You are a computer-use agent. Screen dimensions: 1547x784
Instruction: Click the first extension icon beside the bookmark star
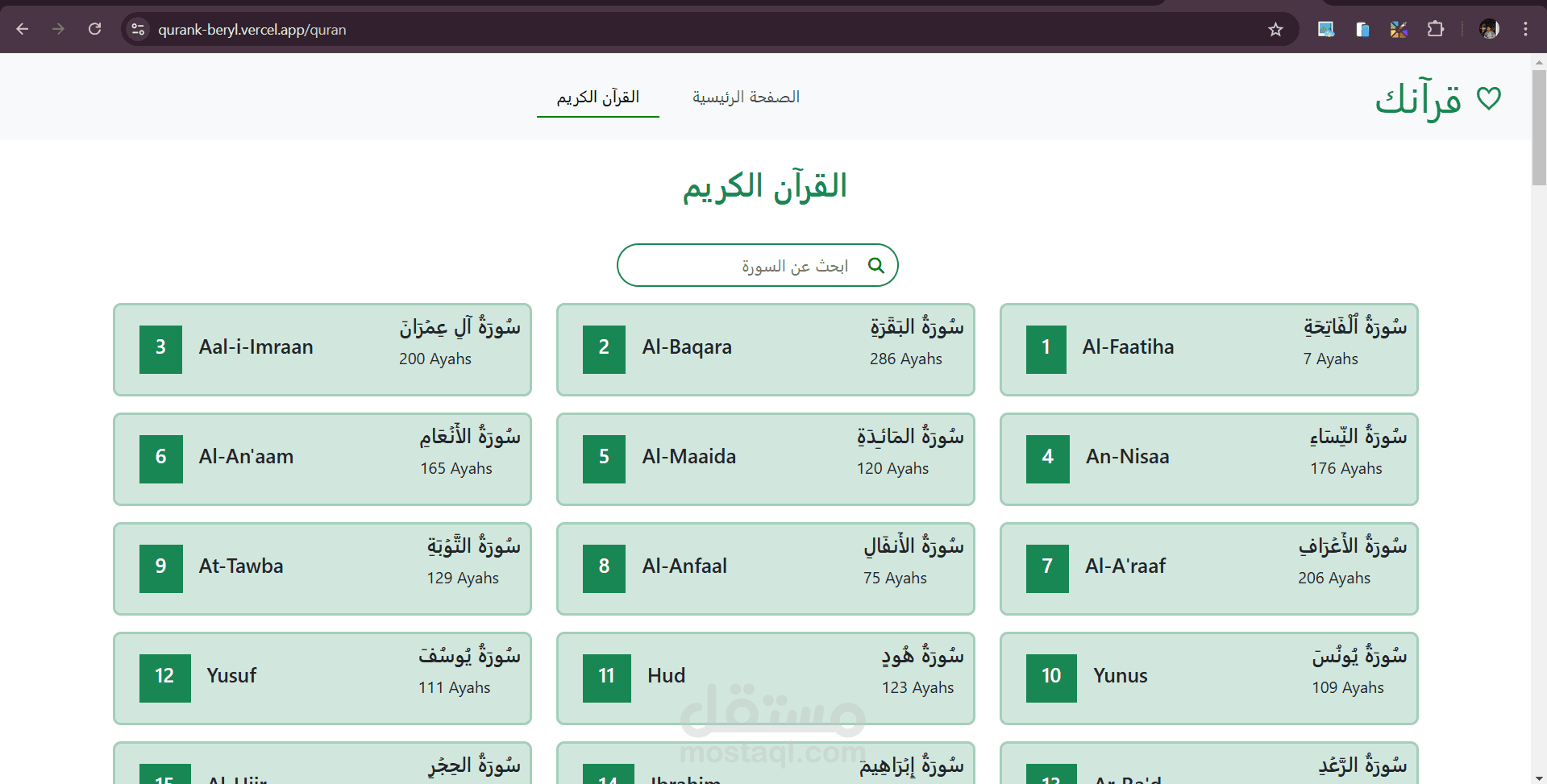(x=1326, y=29)
